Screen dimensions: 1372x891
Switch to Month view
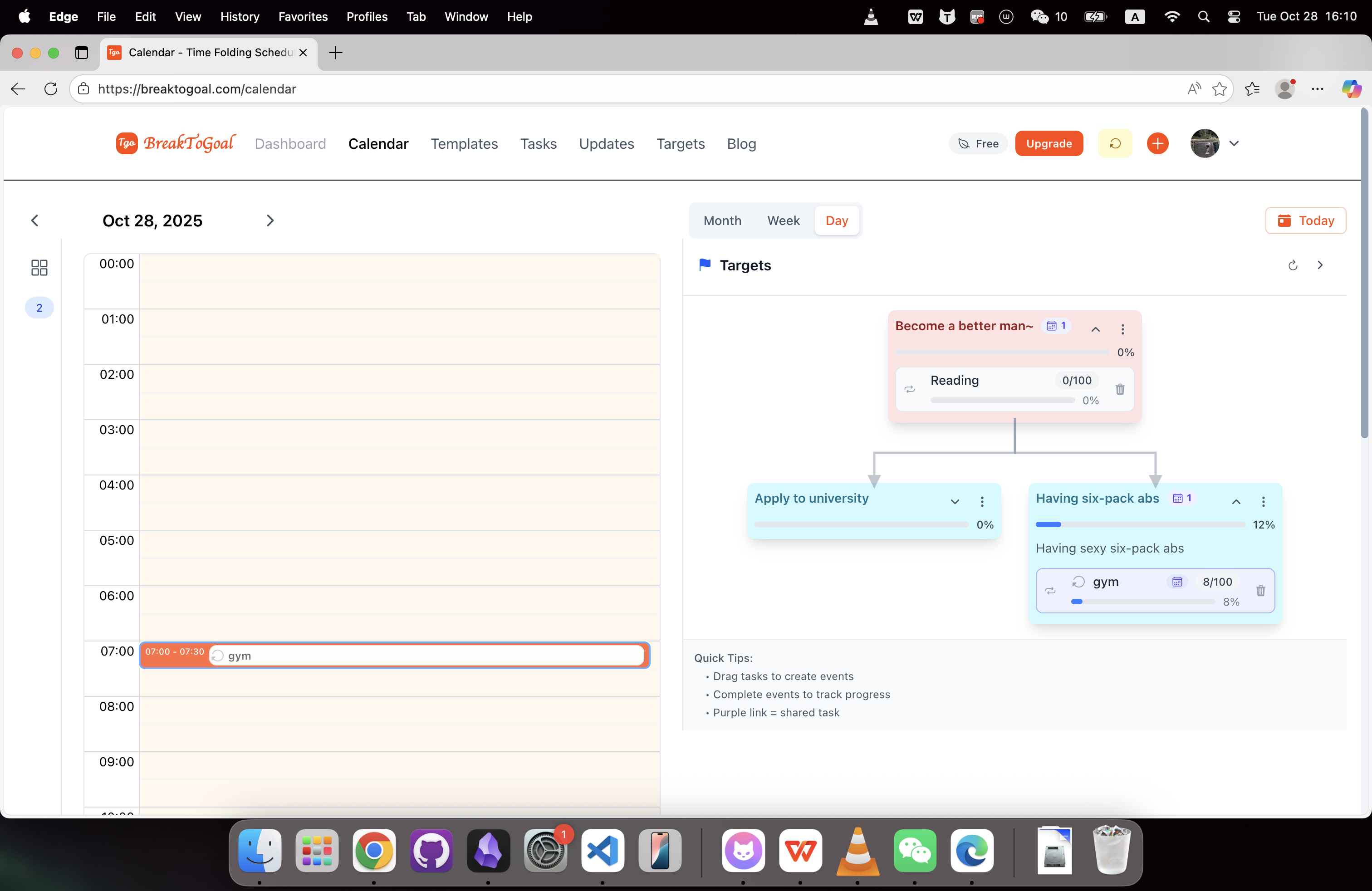pyautogui.click(x=722, y=221)
